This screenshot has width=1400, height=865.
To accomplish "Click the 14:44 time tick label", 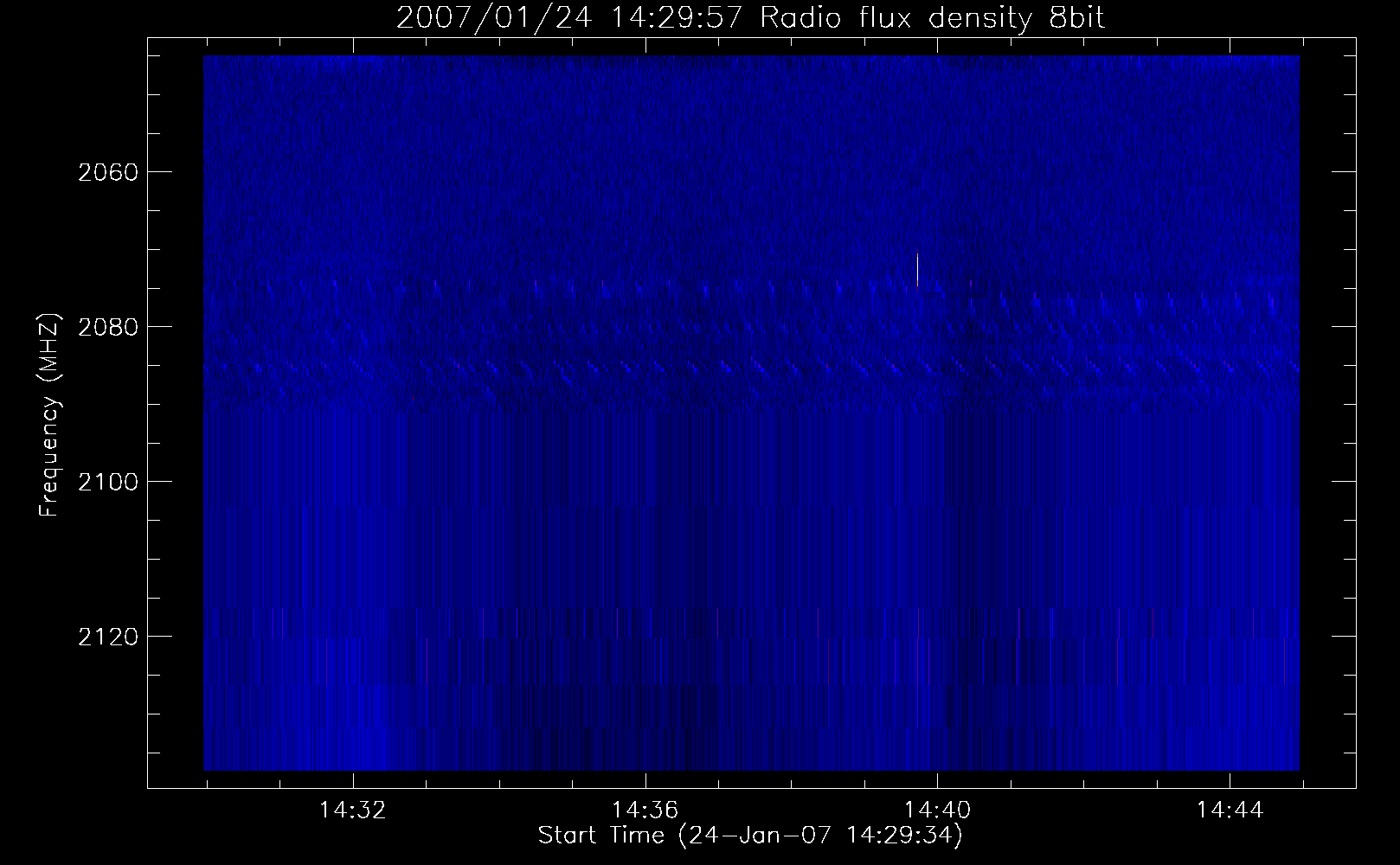I will [1230, 811].
